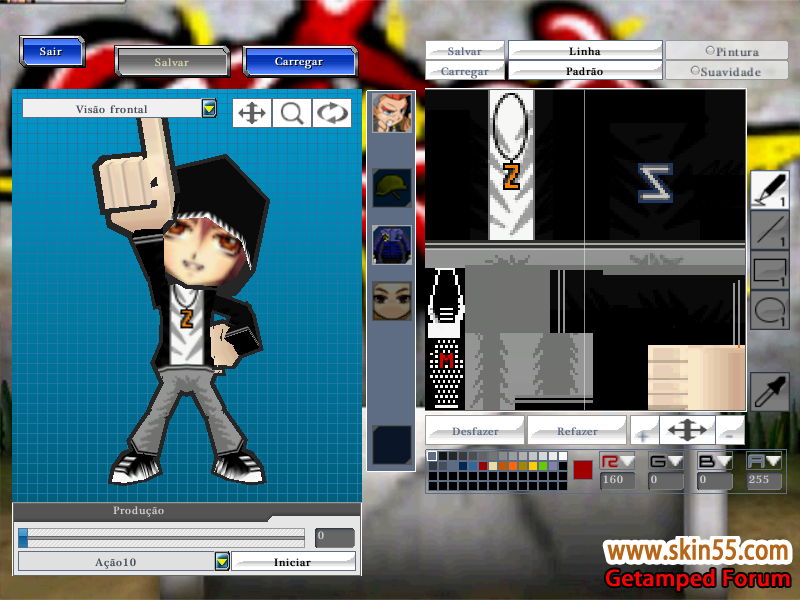Click the gray Salvar button at top left
The image size is (800, 600).
click(172, 62)
